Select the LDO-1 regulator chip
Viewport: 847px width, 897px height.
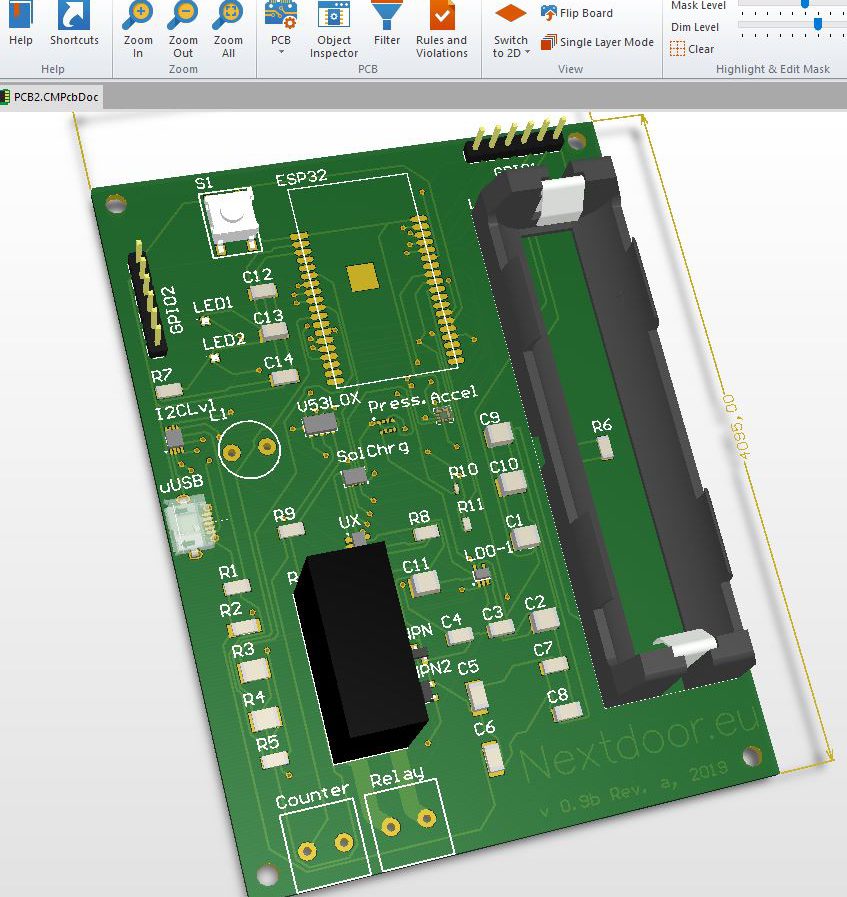click(481, 574)
